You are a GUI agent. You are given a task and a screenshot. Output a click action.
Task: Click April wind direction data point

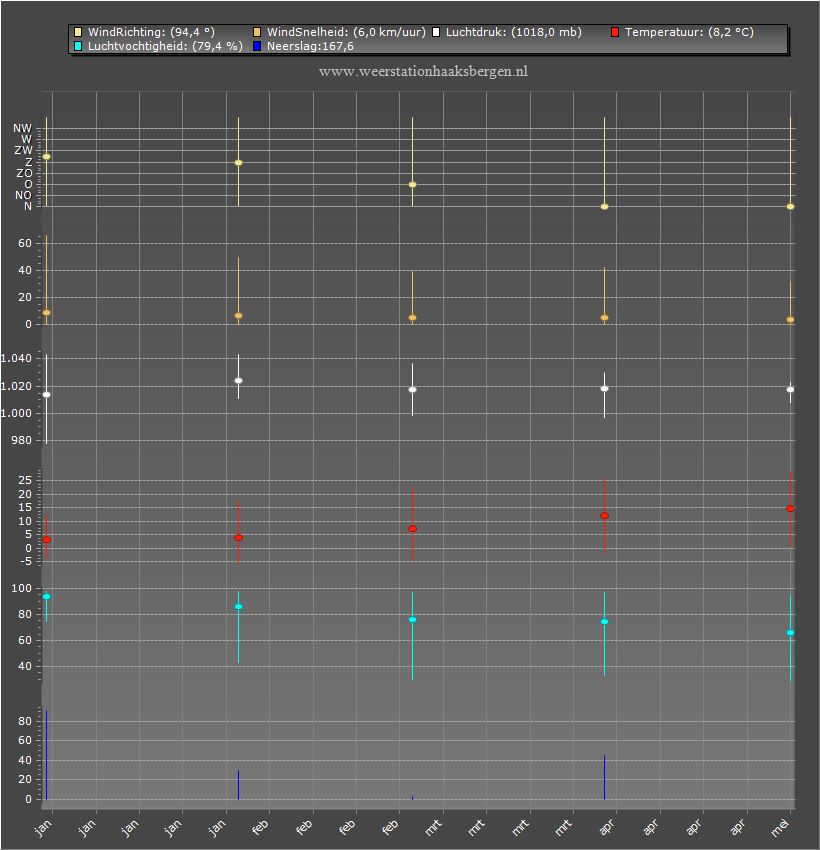tap(604, 207)
